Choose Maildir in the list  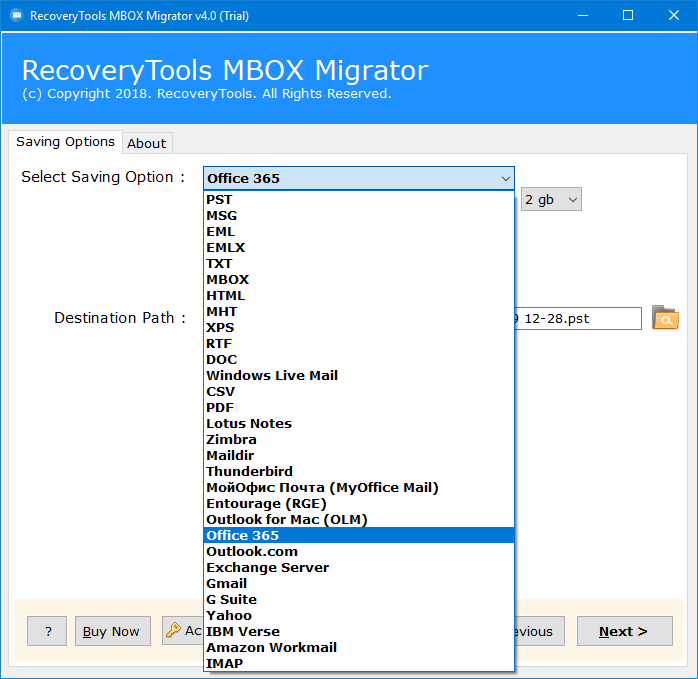click(359, 455)
